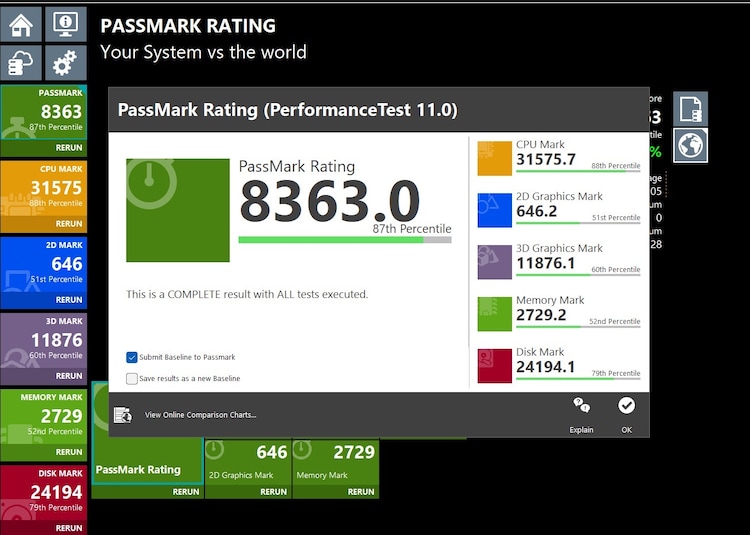Click the Explain icon in the dialog
The image size is (750, 535).
(x=581, y=406)
